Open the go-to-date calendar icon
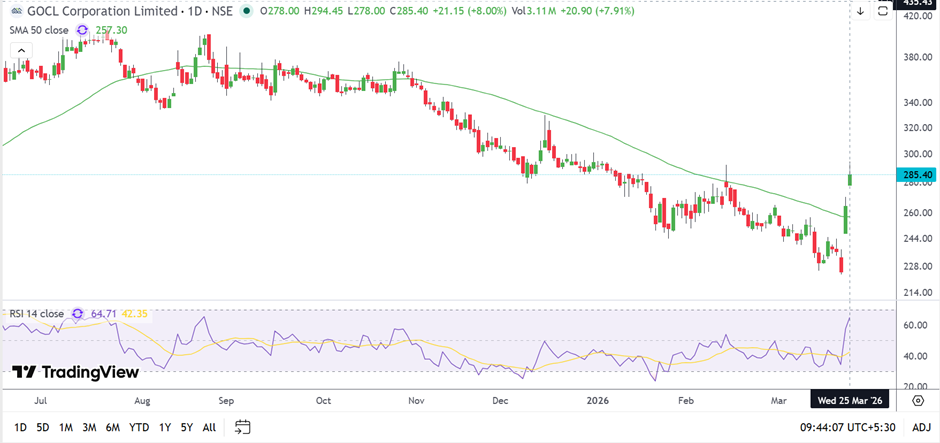The image size is (940, 443). click(242, 427)
